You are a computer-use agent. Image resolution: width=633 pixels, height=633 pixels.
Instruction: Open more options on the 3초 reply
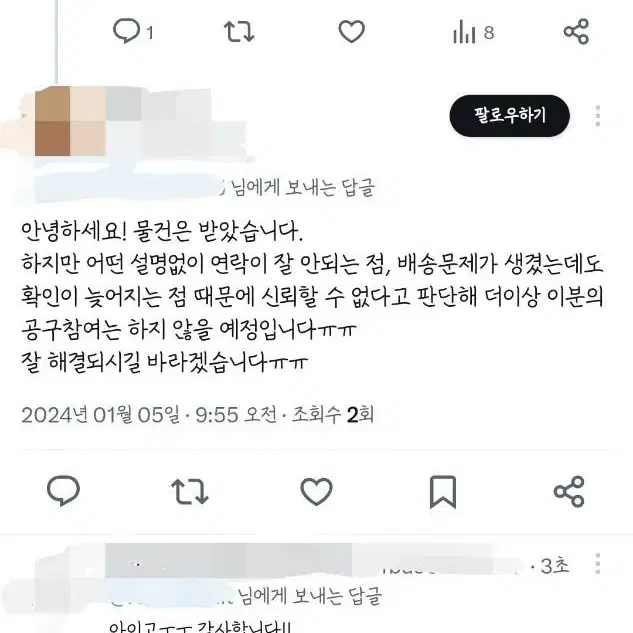598,564
